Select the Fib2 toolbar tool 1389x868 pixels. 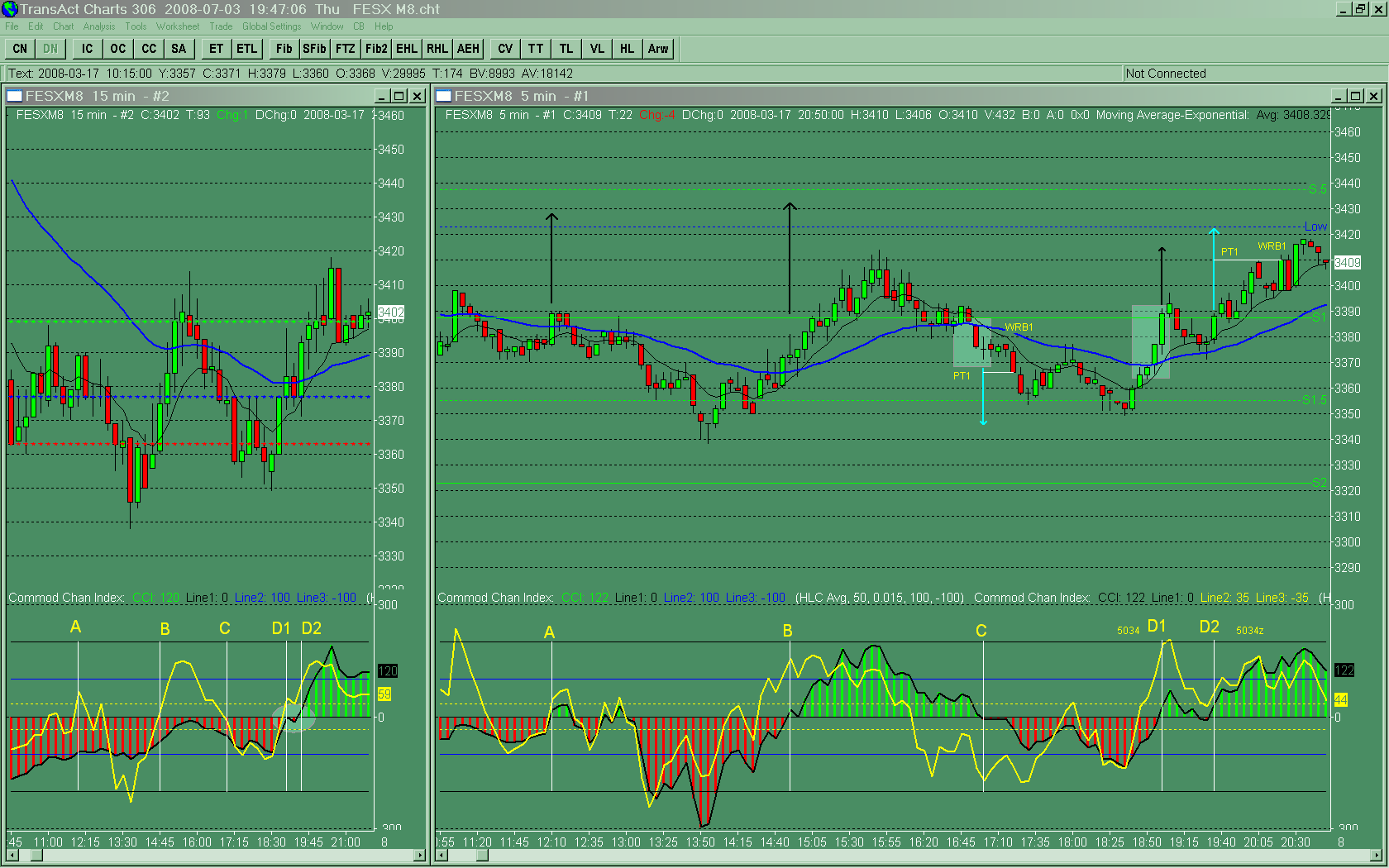376,49
